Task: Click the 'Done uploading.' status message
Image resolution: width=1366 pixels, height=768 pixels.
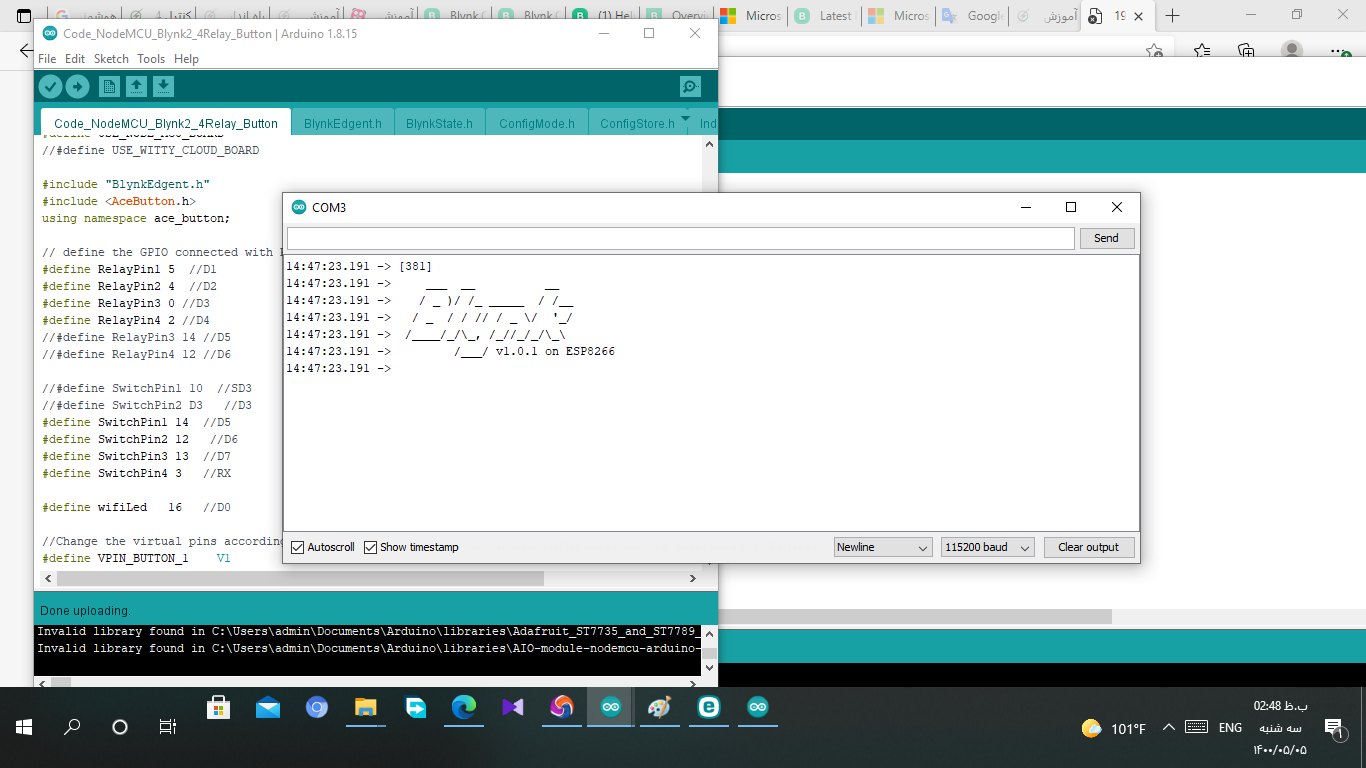Action: [85, 610]
